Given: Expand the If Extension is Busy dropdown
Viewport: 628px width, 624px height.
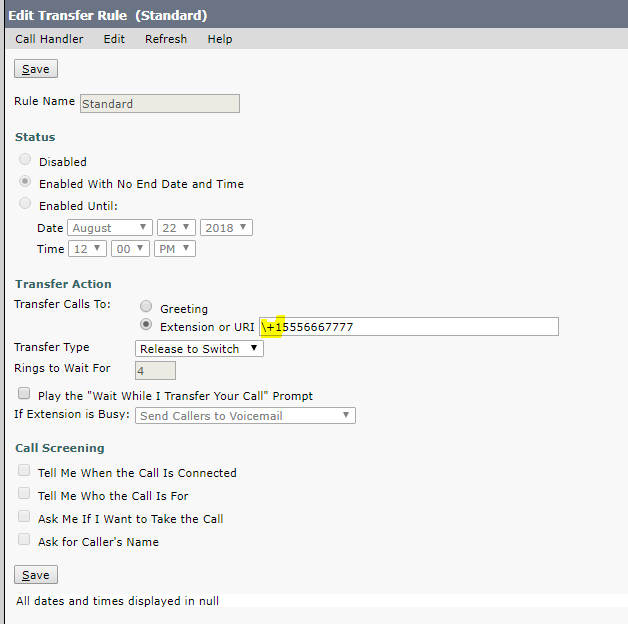Looking at the screenshot, I should [x=245, y=416].
